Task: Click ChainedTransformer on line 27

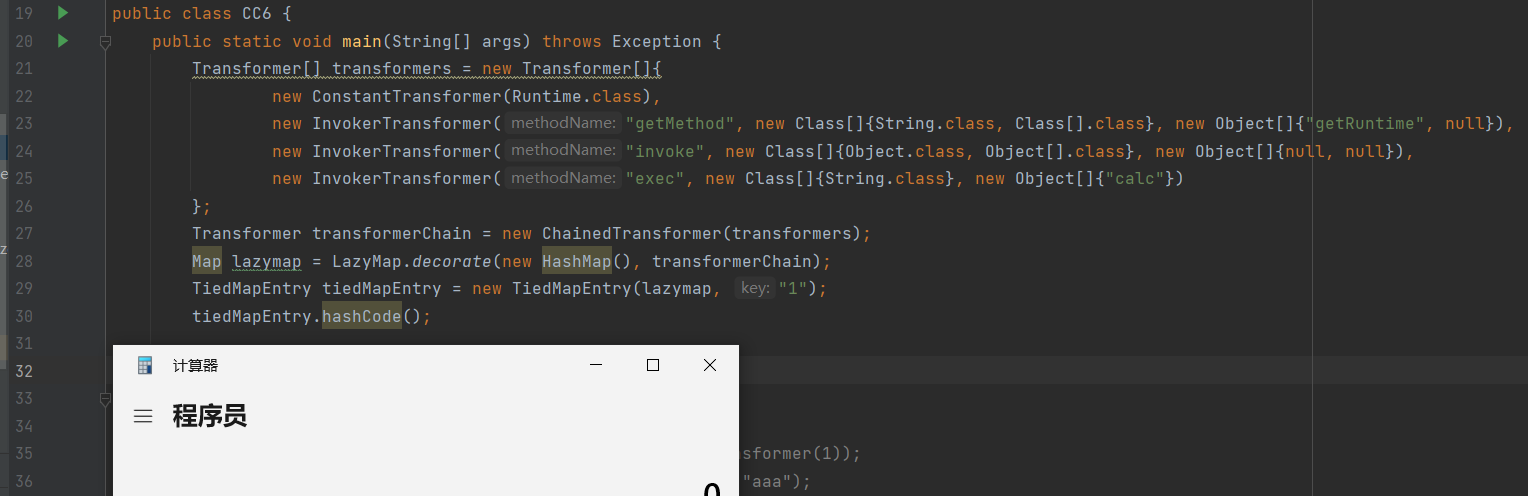Action: [631, 234]
